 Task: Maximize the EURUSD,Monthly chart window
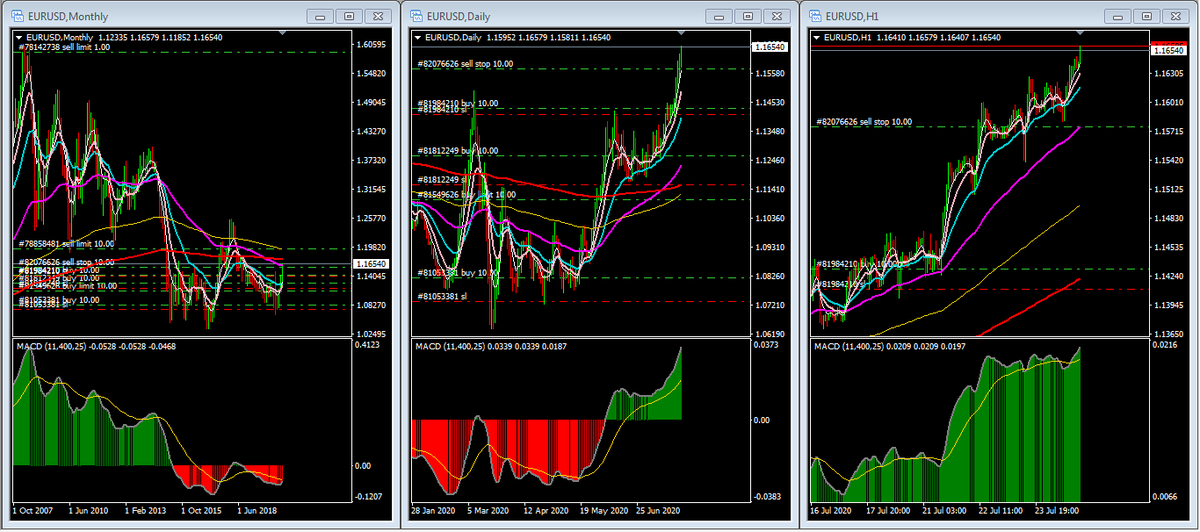coord(349,16)
